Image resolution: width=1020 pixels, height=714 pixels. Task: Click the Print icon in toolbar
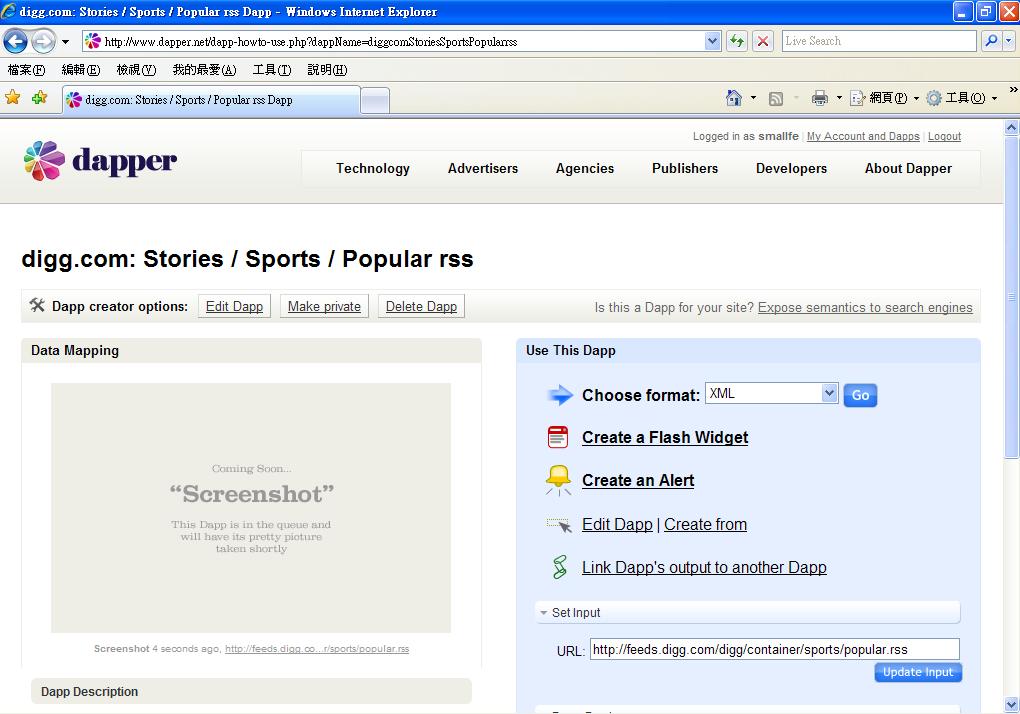coord(820,98)
